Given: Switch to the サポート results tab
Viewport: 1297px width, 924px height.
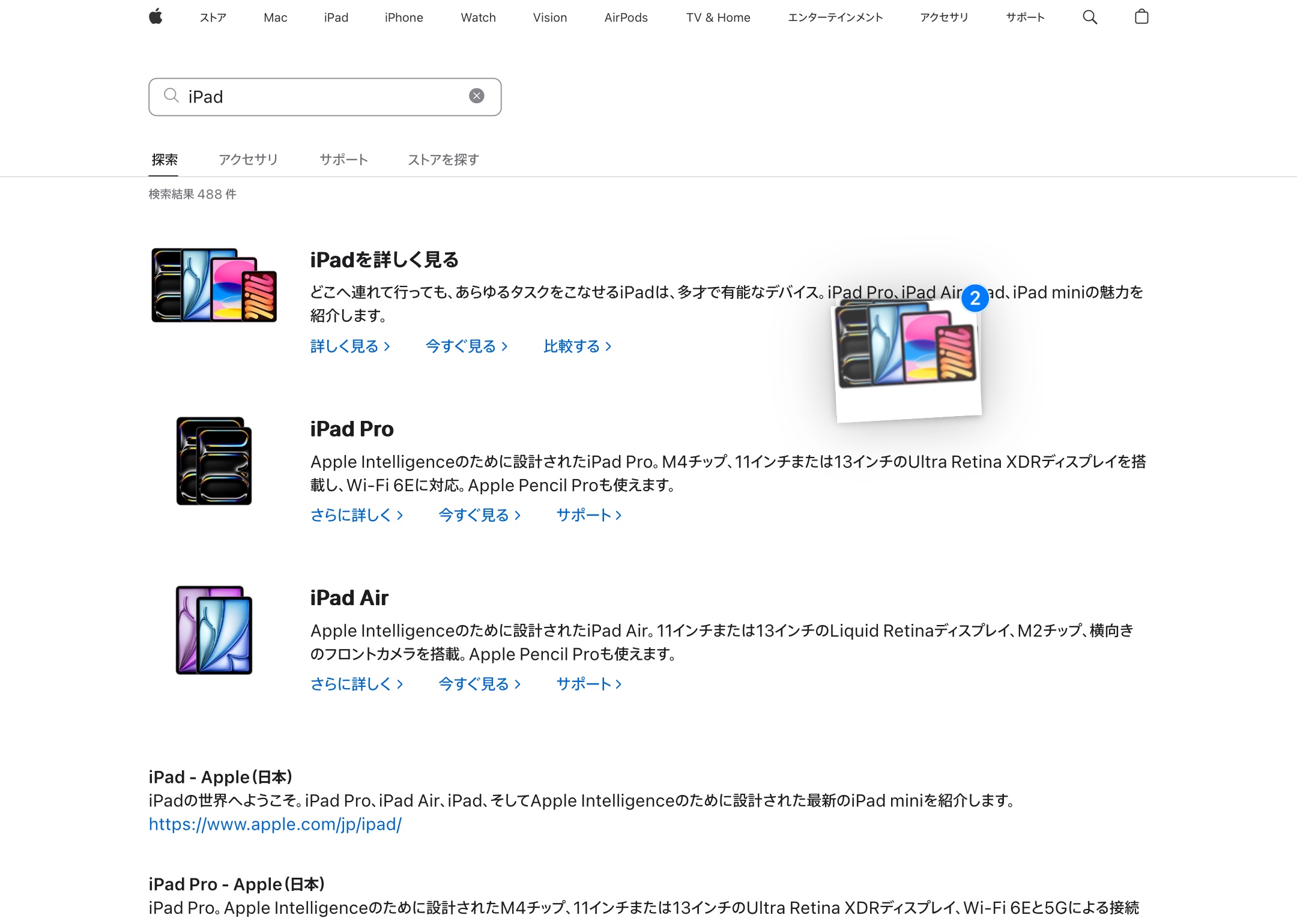Looking at the screenshot, I should click(x=343, y=160).
